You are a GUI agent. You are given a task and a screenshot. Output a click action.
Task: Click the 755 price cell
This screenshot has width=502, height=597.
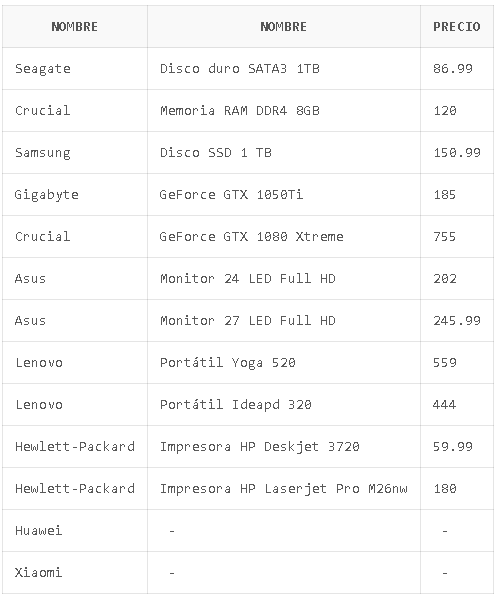(457, 236)
